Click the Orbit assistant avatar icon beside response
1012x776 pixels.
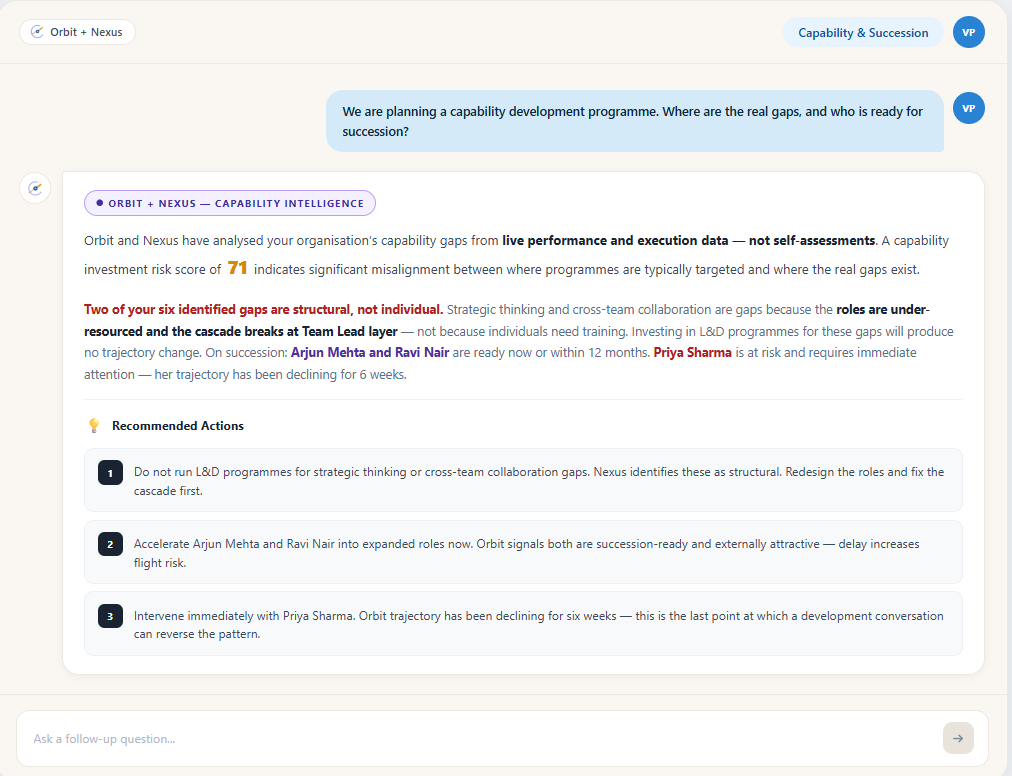[x=35, y=189]
